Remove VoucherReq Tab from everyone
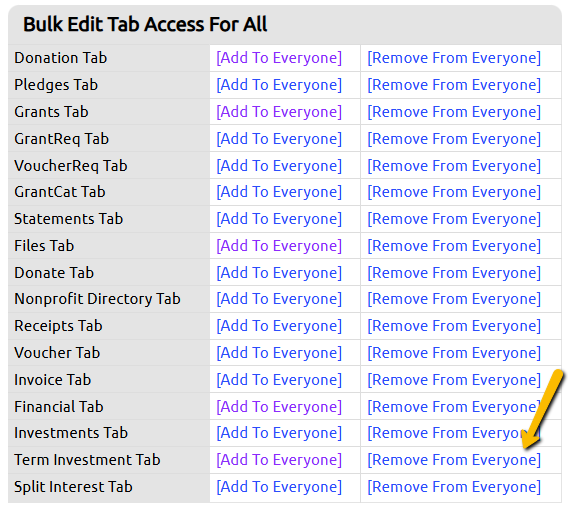Viewport: 568px width, 509px height. click(x=454, y=166)
